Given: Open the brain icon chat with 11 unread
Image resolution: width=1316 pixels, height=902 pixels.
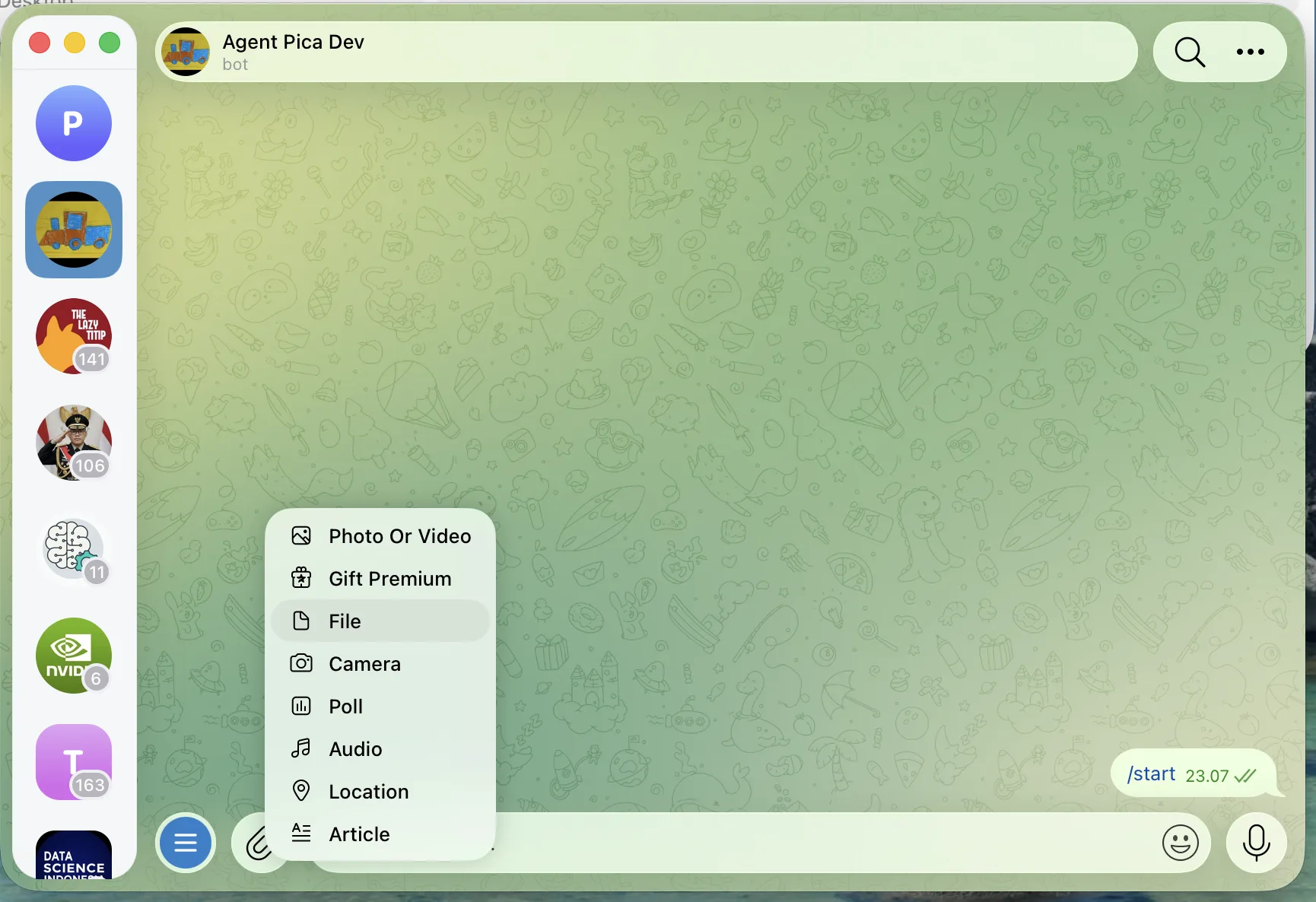Looking at the screenshot, I should pos(74,549).
